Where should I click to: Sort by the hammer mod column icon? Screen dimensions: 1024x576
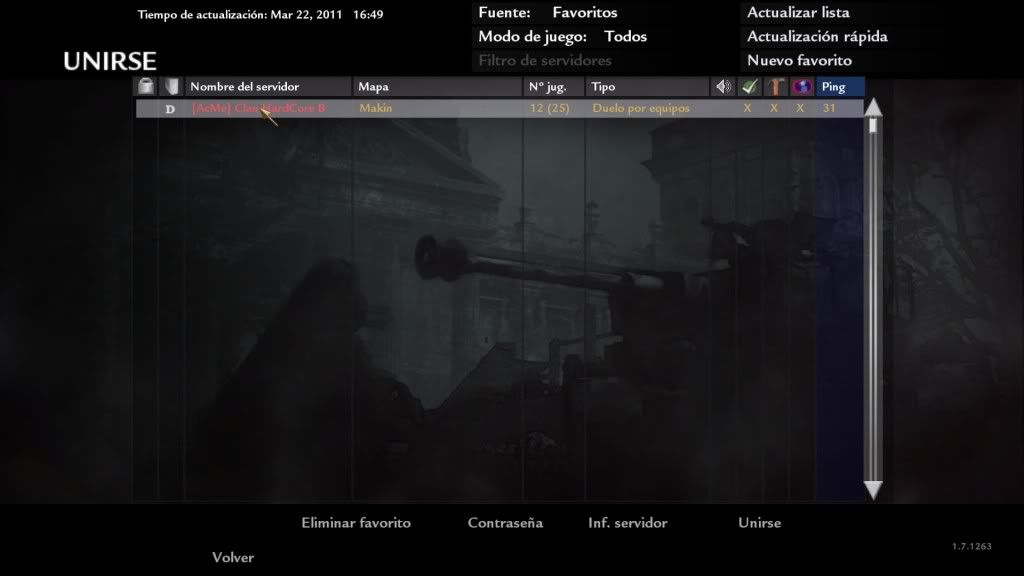[x=776, y=86]
